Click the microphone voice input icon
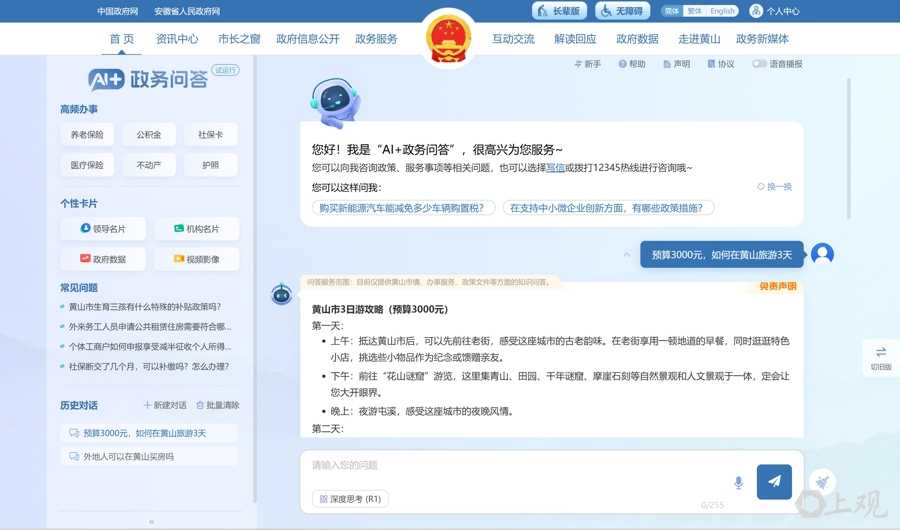900x530 pixels. click(x=739, y=483)
